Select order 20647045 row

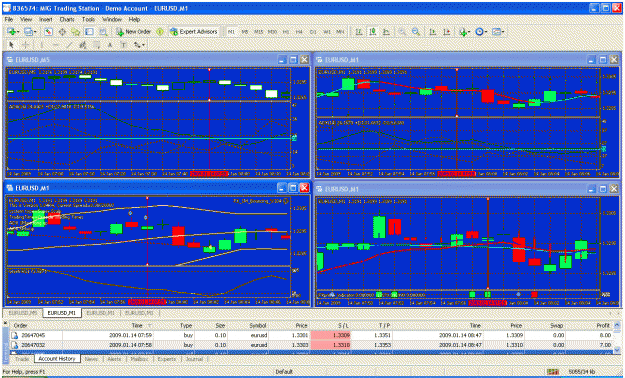312,335
